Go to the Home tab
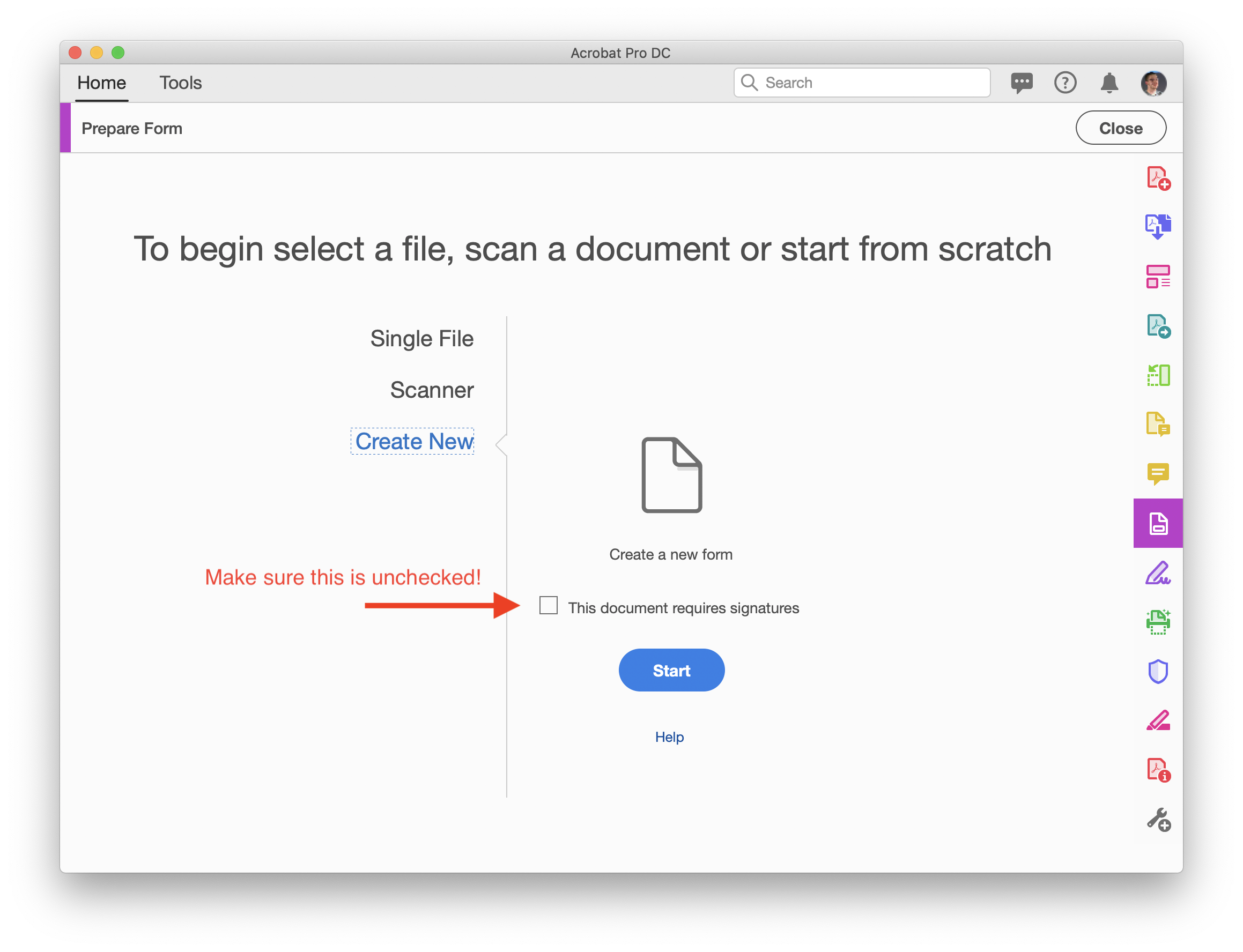The image size is (1243, 952). point(101,83)
